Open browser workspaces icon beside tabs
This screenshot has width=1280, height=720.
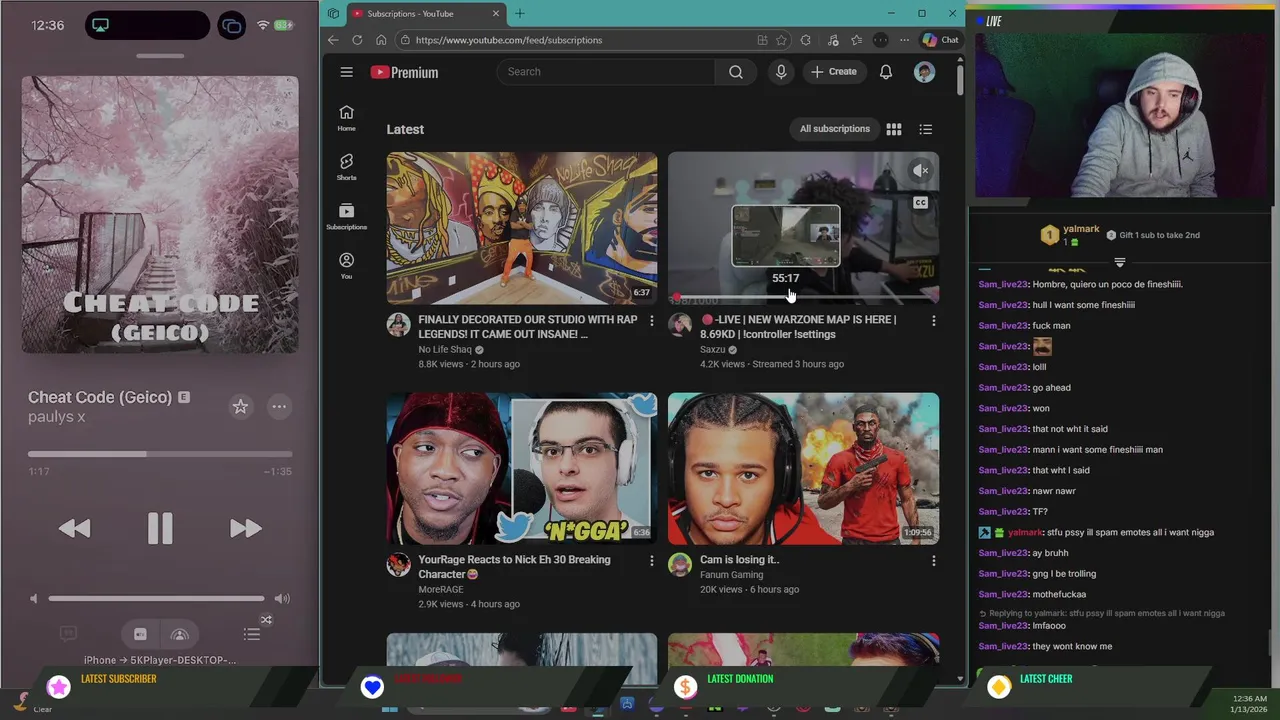pyautogui.click(x=333, y=13)
